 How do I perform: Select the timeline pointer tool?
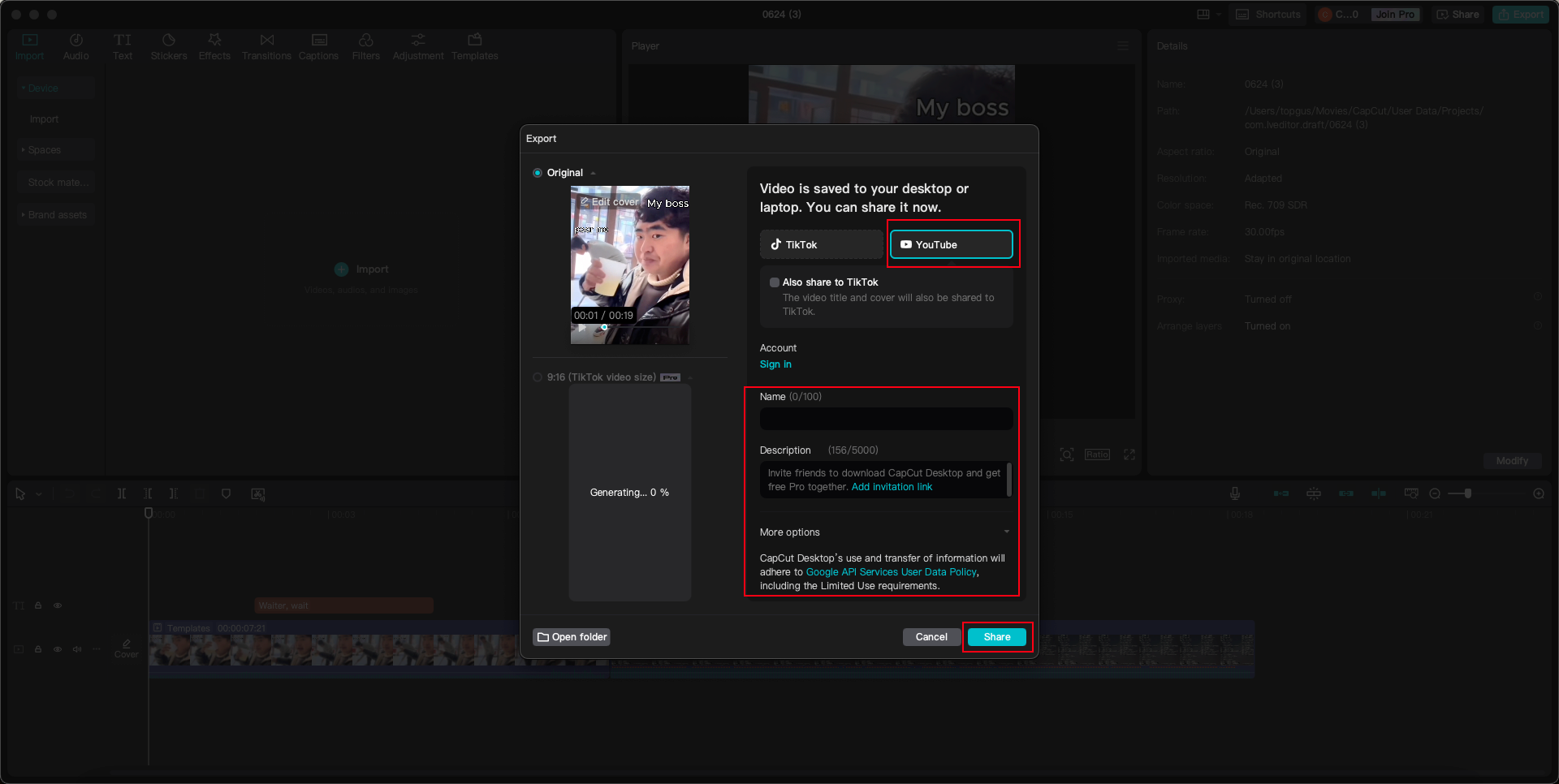pos(20,493)
